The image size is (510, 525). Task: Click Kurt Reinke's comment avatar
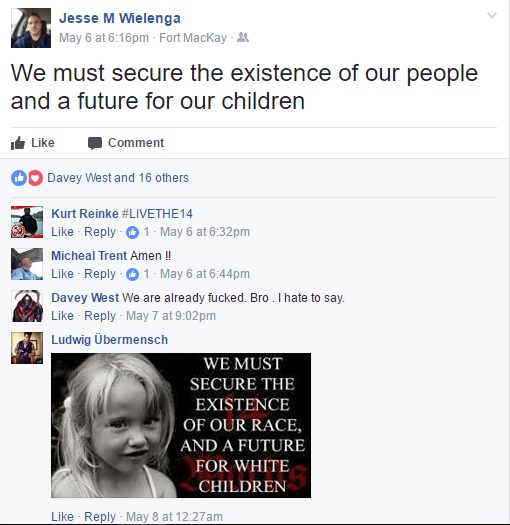pos(27,222)
